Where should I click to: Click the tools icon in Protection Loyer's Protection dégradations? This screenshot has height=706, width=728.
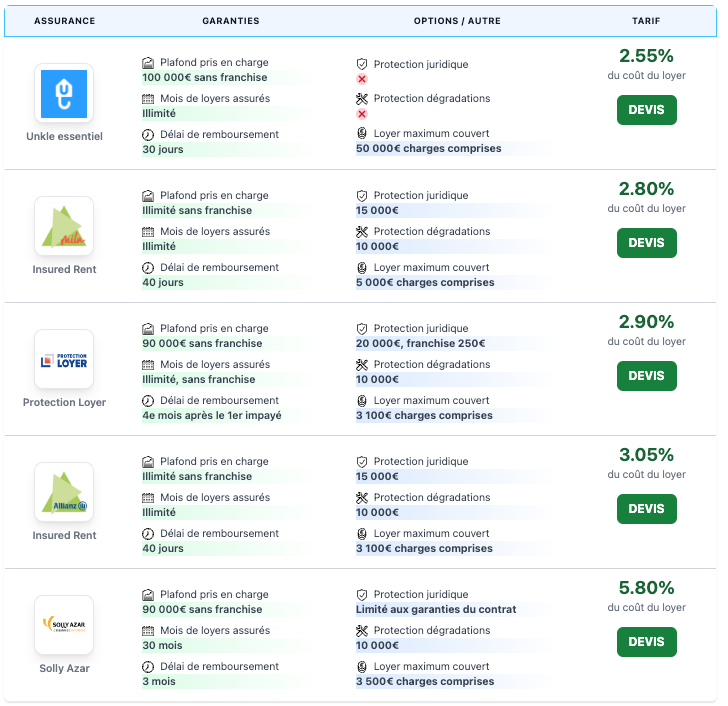pyautogui.click(x=362, y=365)
